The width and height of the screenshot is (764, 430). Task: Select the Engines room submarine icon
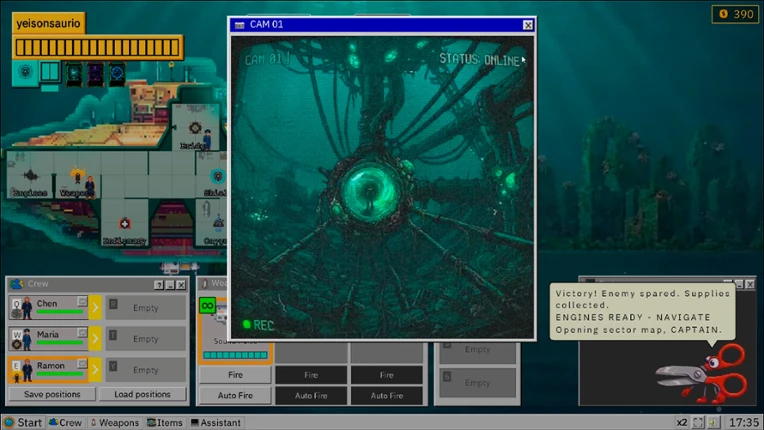(30, 175)
